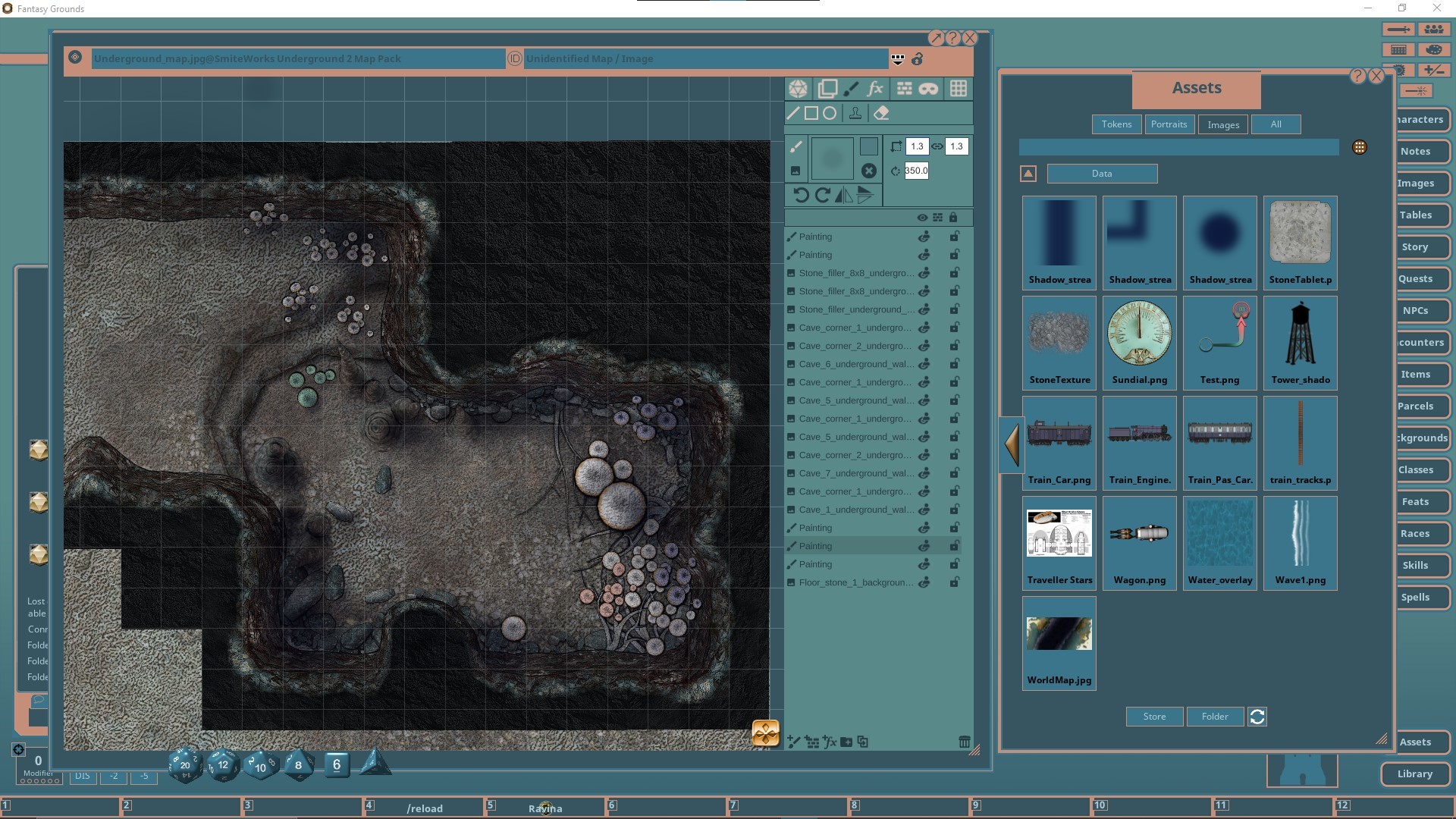Image resolution: width=1456 pixels, height=819 pixels.
Task: Toggle the grid tool icon
Action: [x=959, y=89]
